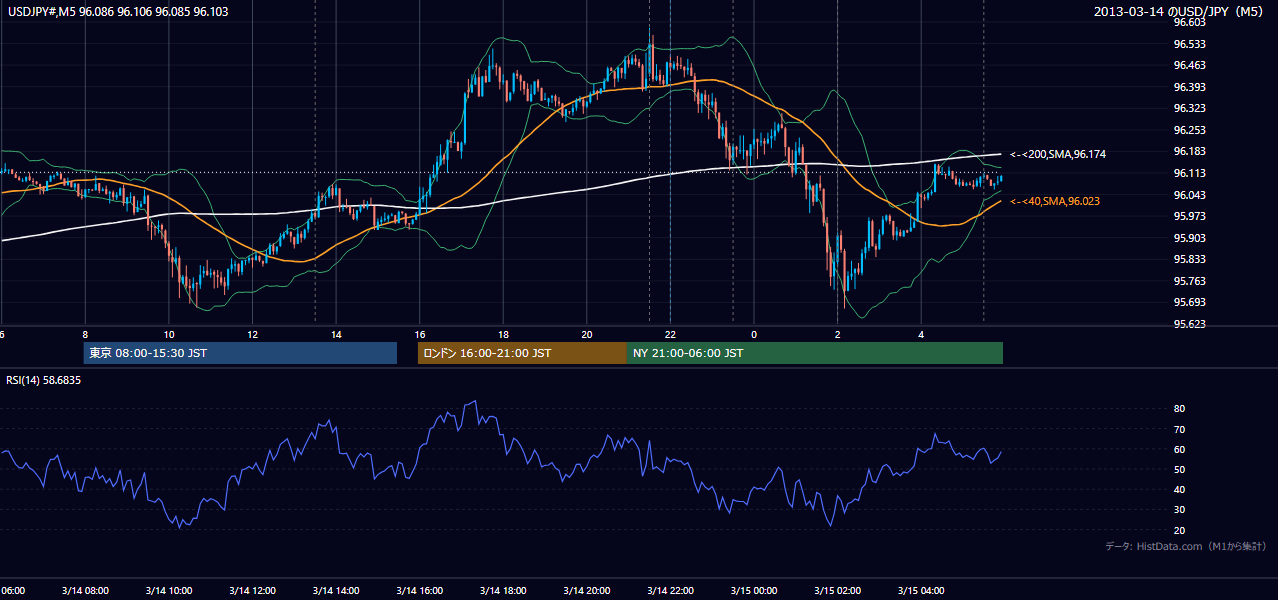Click the 40 SMA 96.023 label

tap(1056, 201)
